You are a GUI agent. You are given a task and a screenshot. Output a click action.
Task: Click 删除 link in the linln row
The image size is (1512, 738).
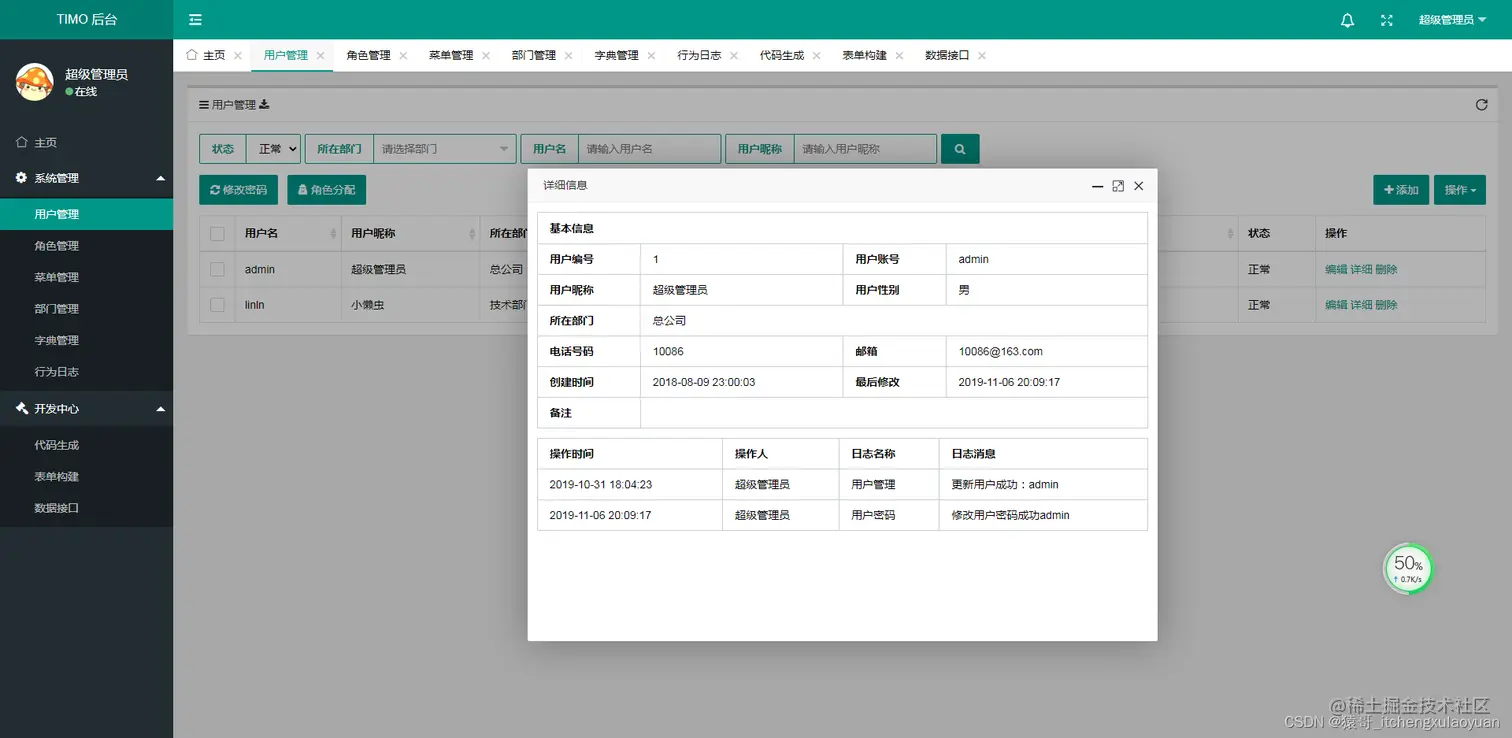coord(1386,305)
